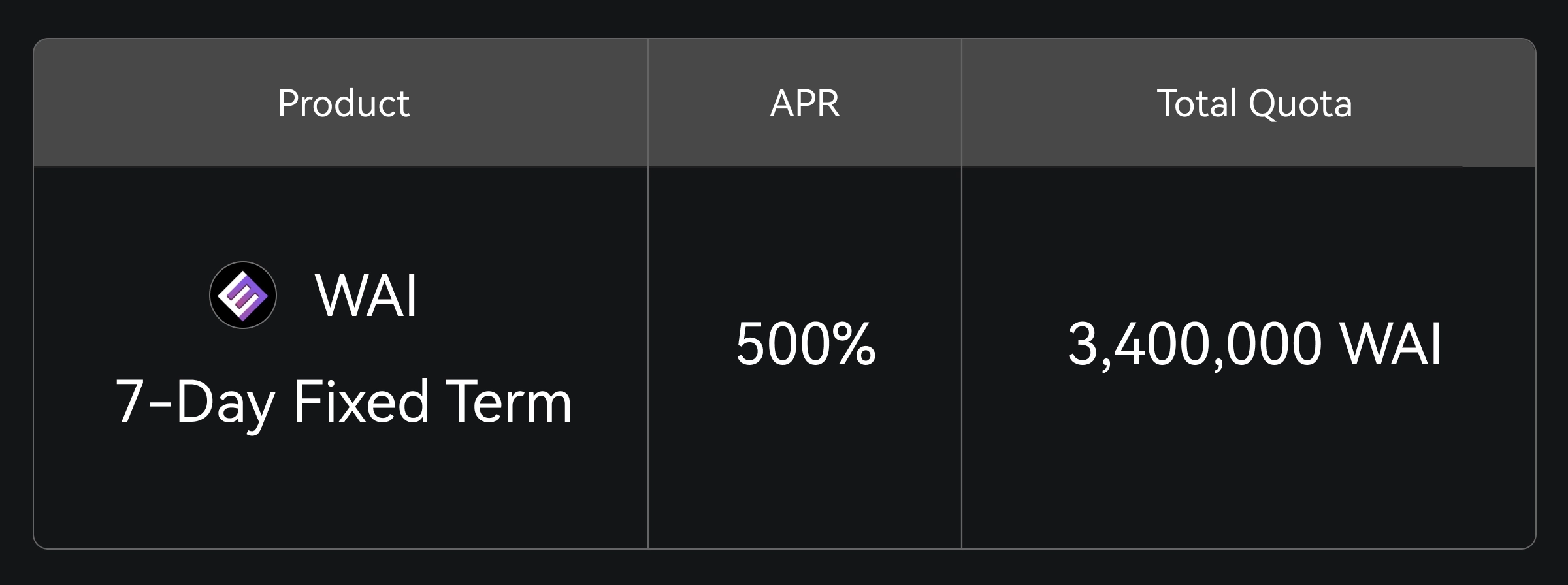The width and height of the screenshot is (1568, 585).
Task: Click the WAI token name label
Action: [x=366, y=295]
